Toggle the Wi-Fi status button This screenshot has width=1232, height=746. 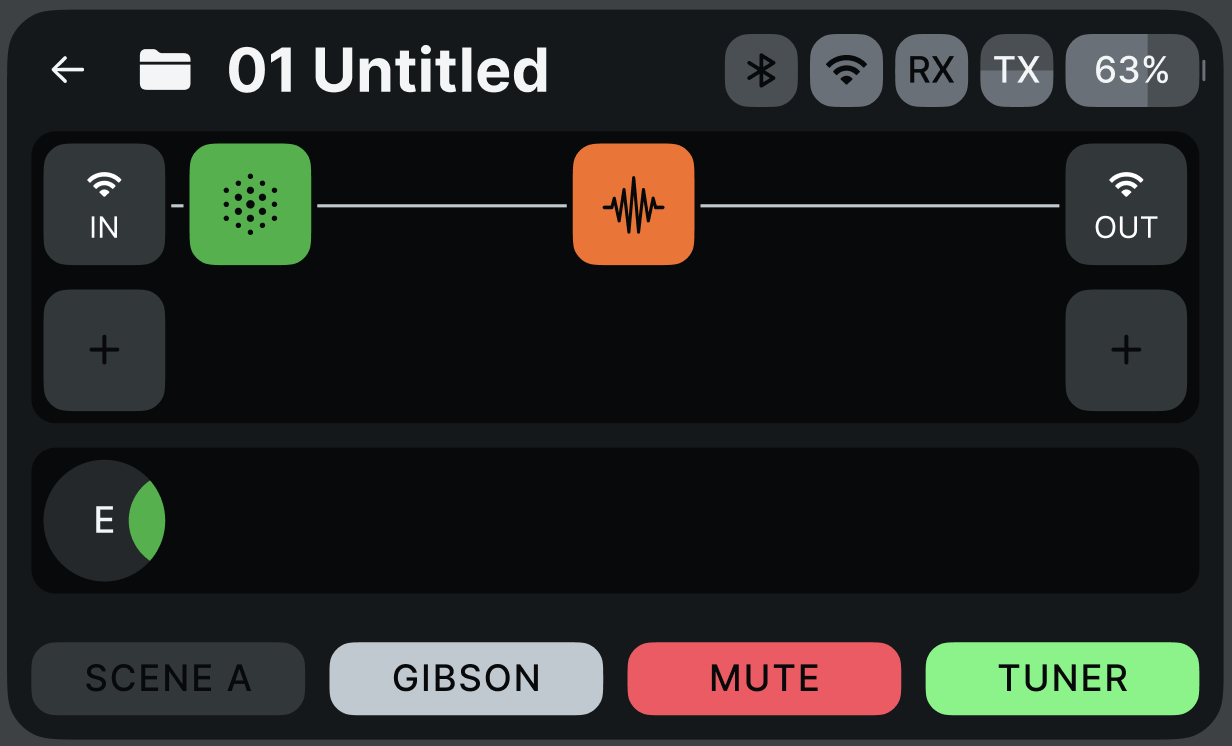[846, 70]
